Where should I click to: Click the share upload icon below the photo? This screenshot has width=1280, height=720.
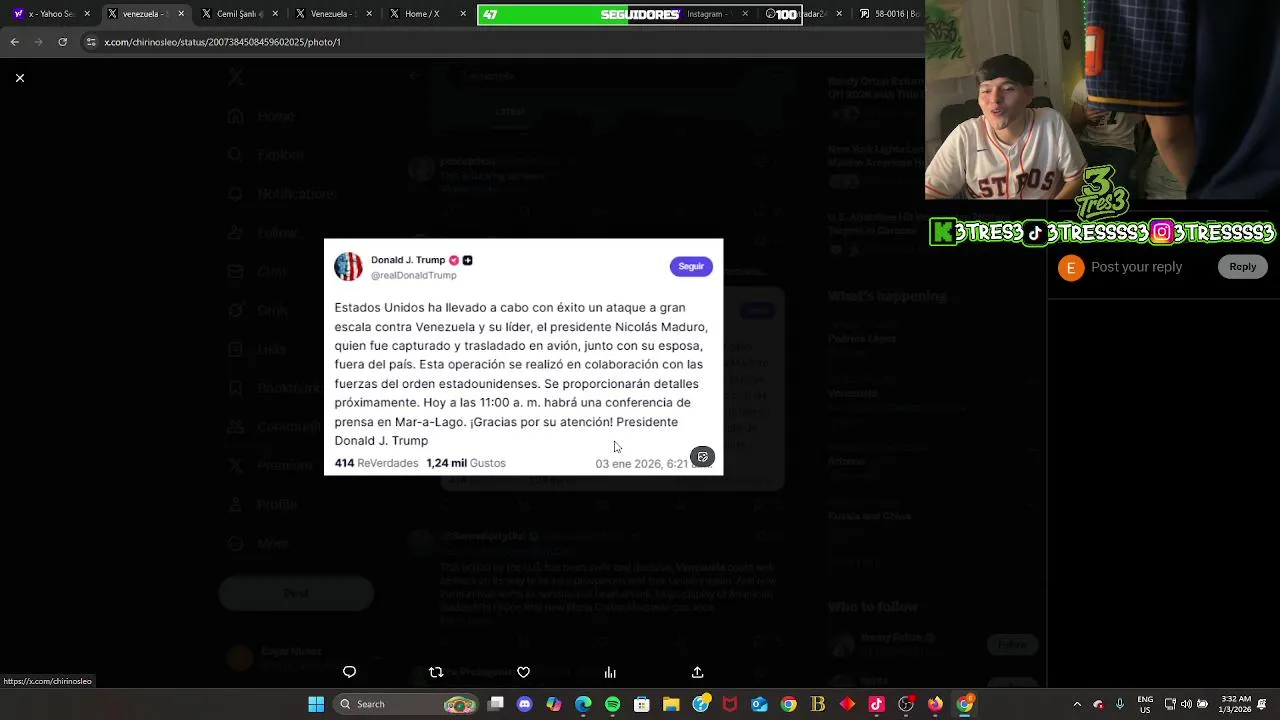(697, 672)
